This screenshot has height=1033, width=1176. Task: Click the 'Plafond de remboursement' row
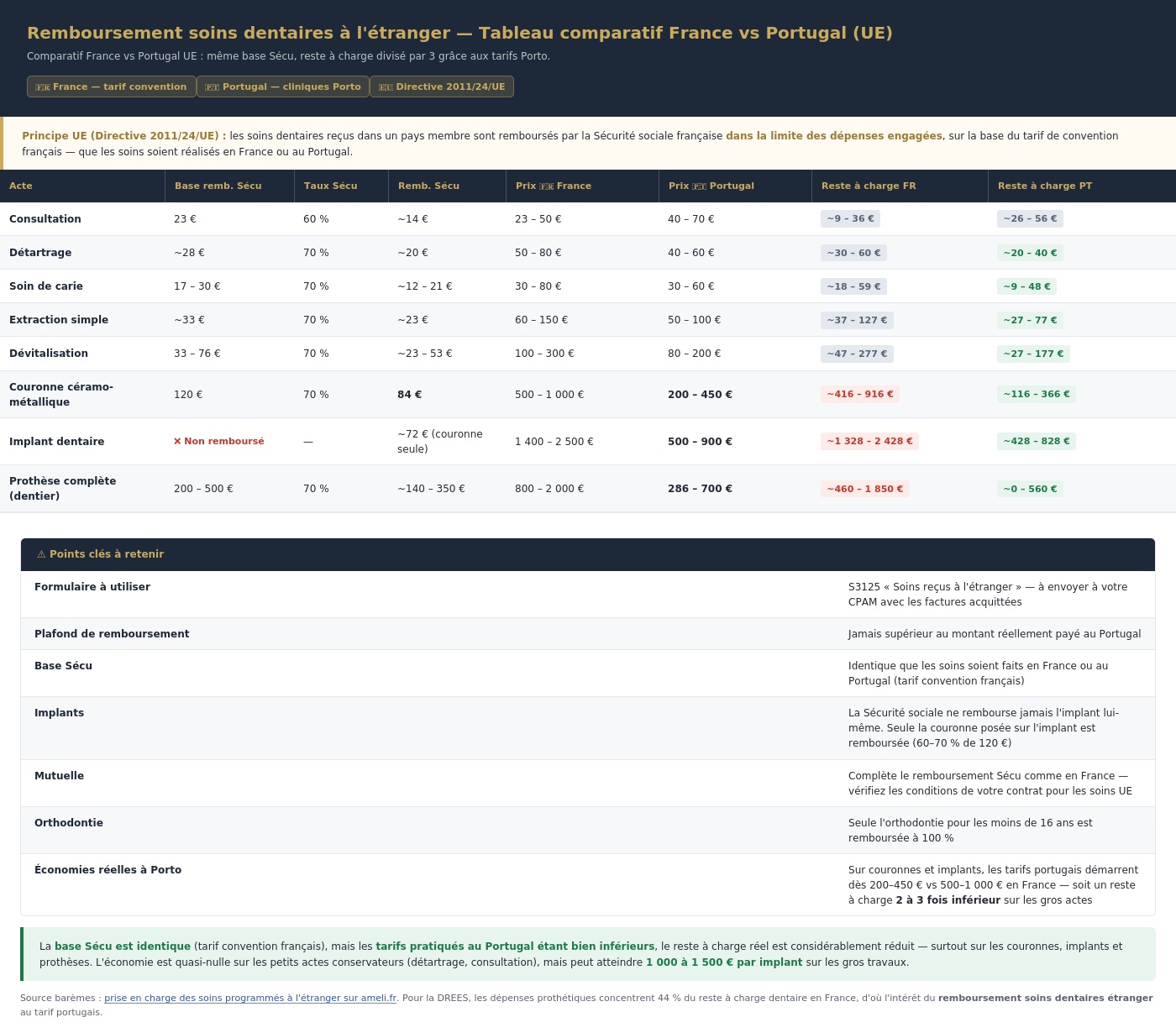588,634
